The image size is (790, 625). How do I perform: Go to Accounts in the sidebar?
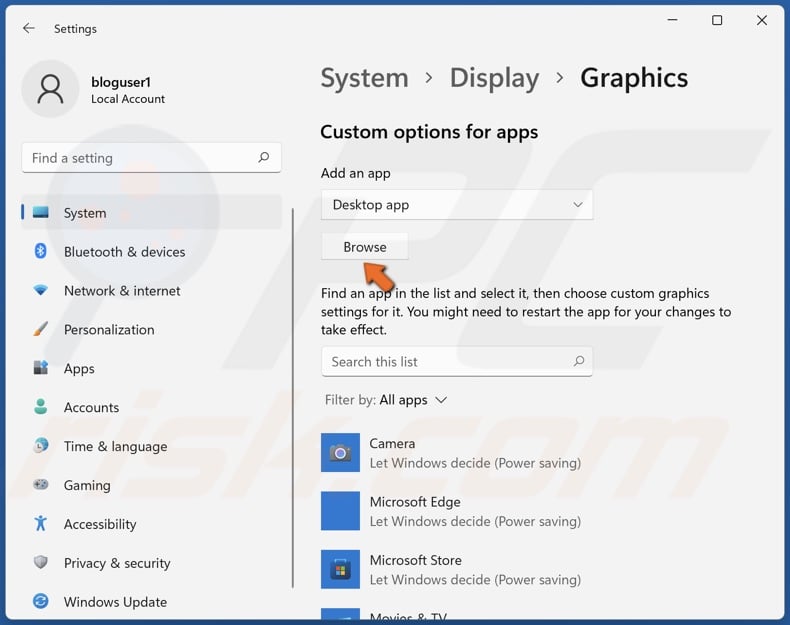91,408
